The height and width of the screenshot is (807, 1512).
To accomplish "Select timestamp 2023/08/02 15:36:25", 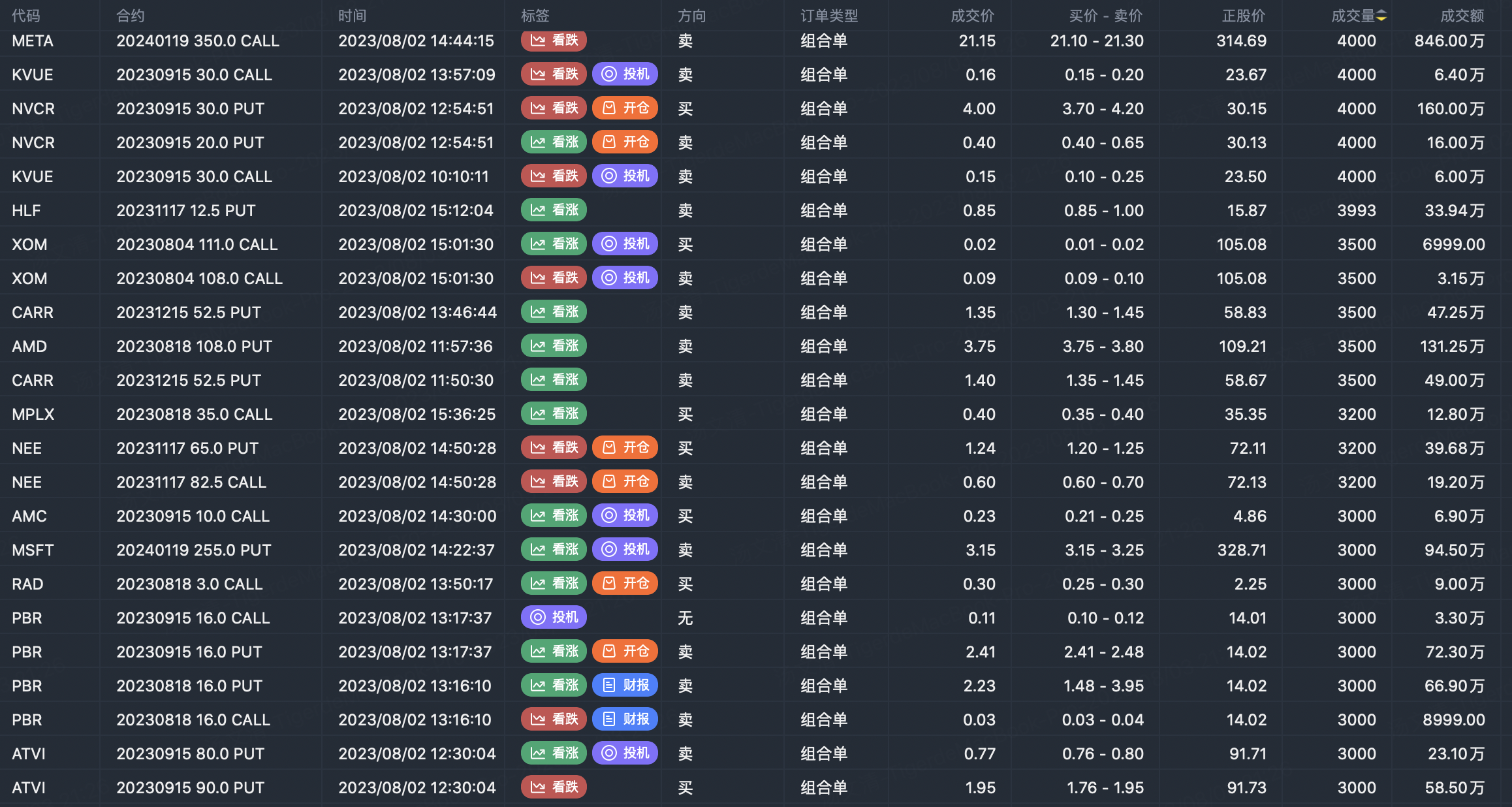I will tap(417, 414).
